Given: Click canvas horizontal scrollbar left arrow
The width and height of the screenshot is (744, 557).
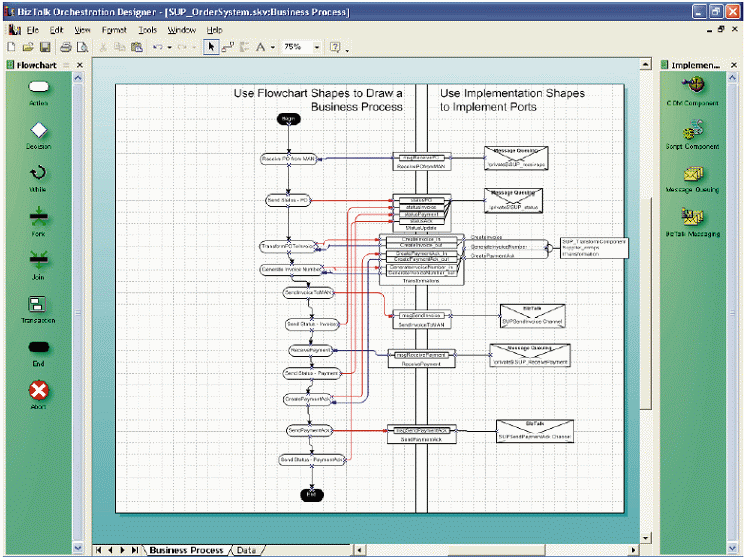Looking at the screenshot, I should (359, 550).
